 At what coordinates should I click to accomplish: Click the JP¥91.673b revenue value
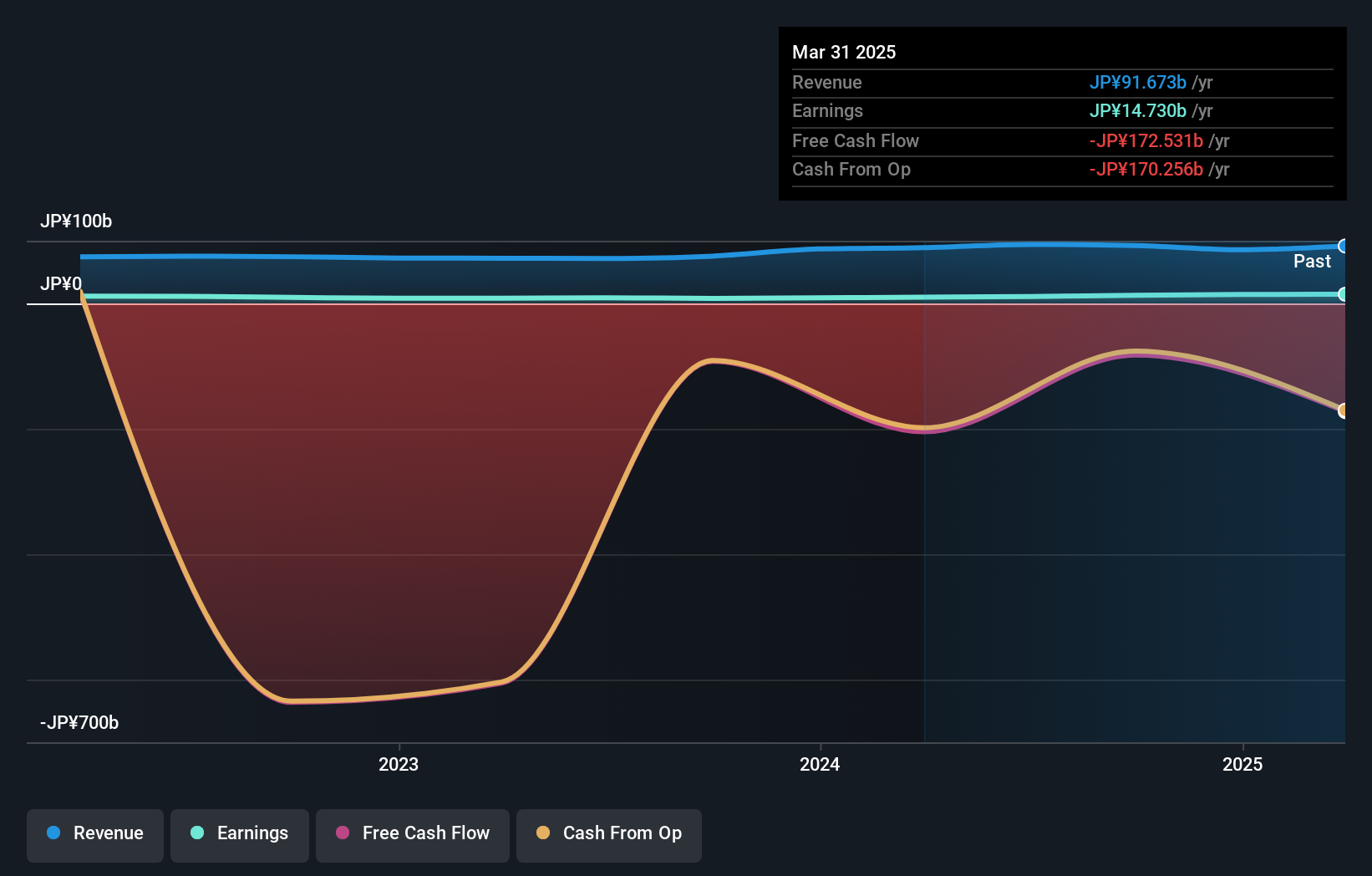click(1137, 82)
